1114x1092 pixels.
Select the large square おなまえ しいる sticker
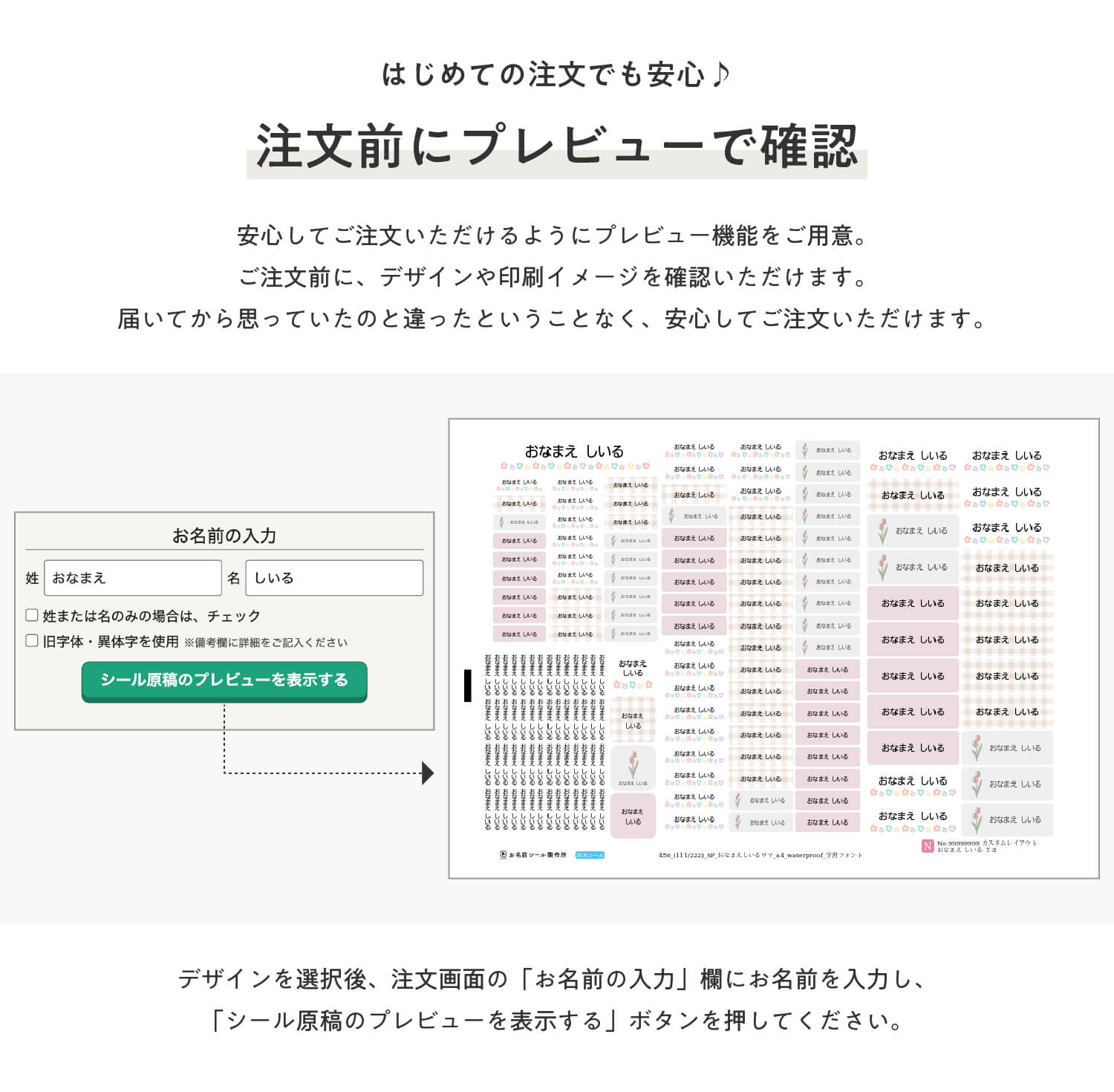tap(633, 815)
